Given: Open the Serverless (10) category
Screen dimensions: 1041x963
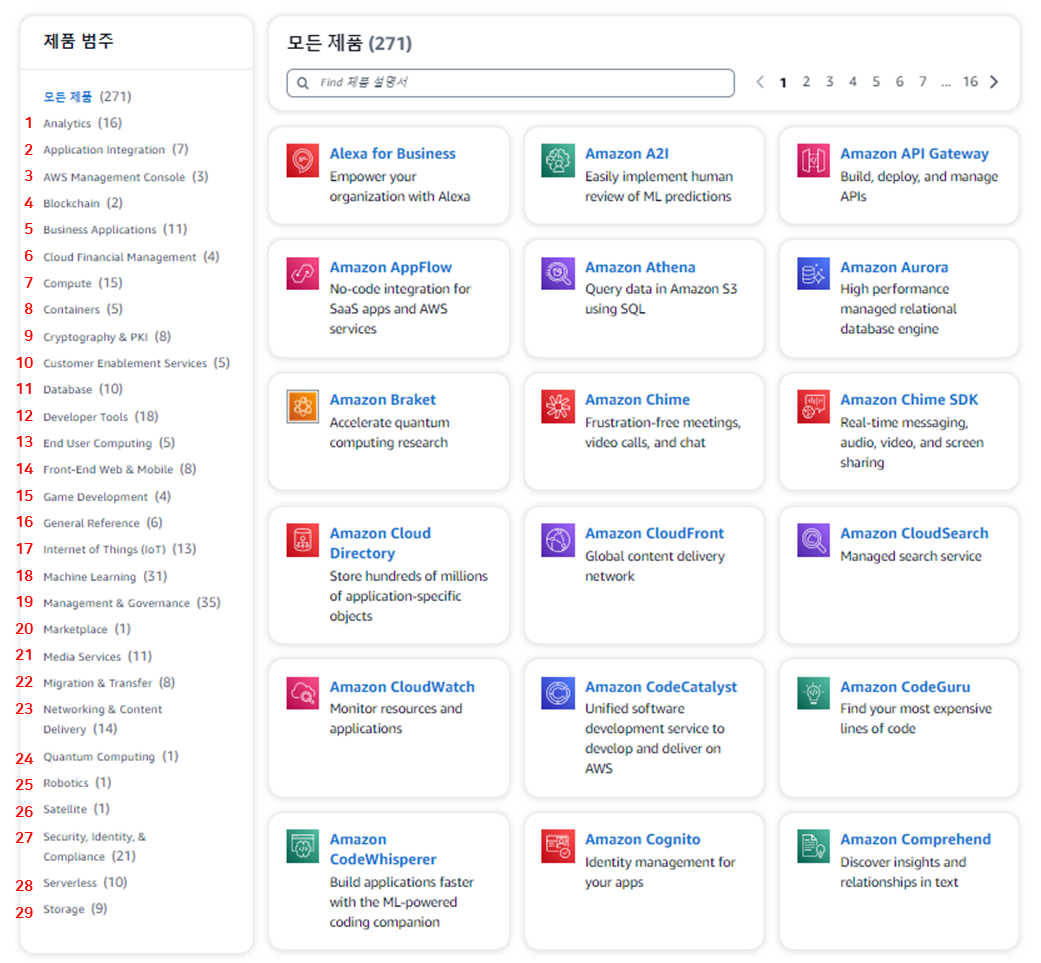Looking at the screenshot, I should [85, 882].
